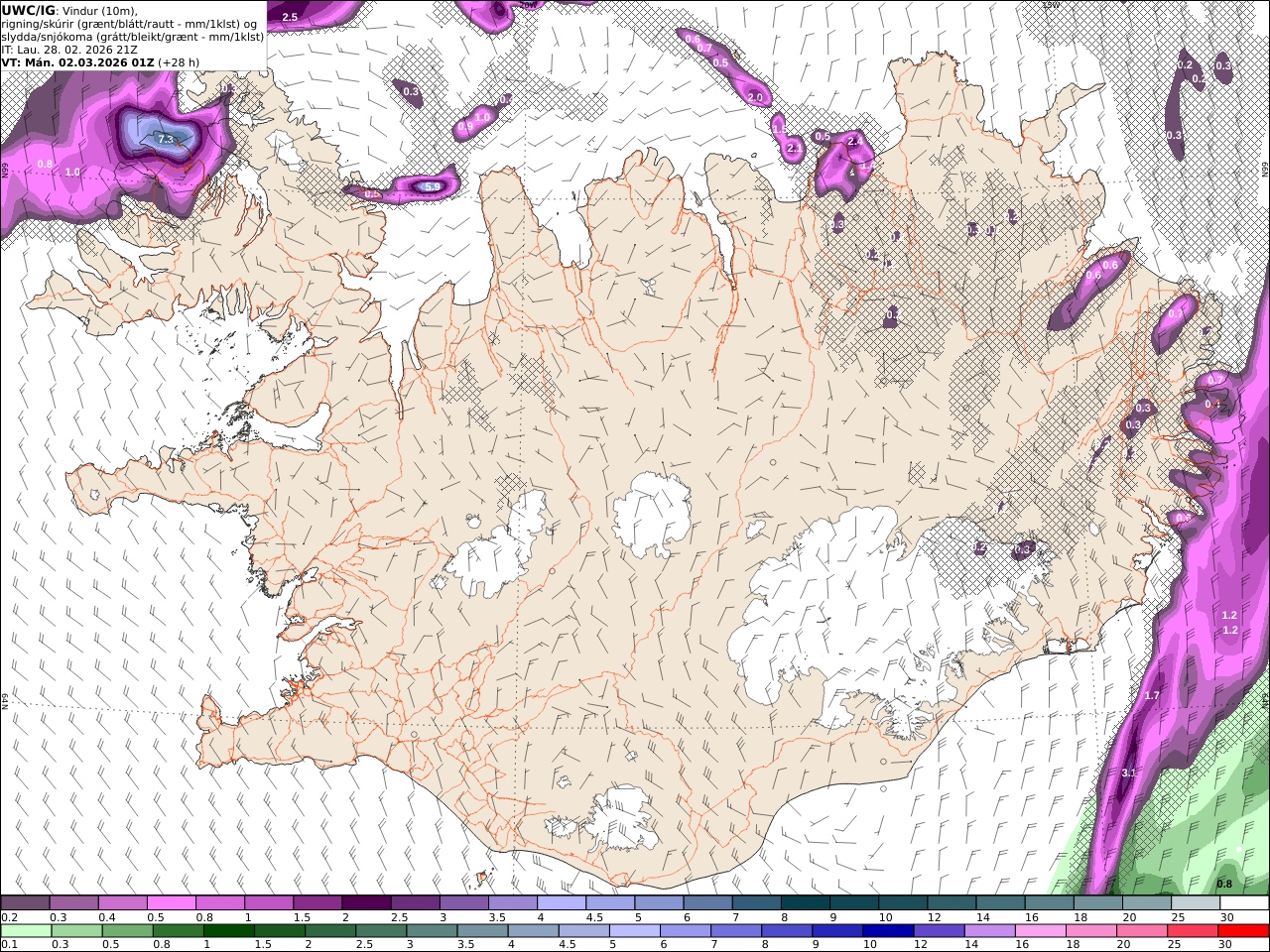Click the lilac swatch at rain value 14
1270x952 pixels.
coord(989,931)
